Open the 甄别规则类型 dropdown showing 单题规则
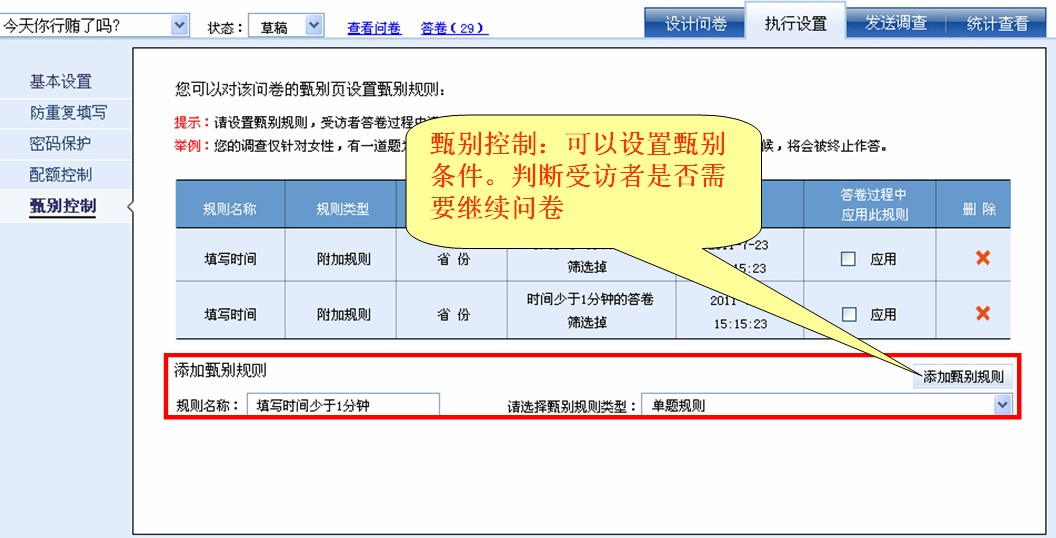The image size is (1056, 538). point(1002,405)
